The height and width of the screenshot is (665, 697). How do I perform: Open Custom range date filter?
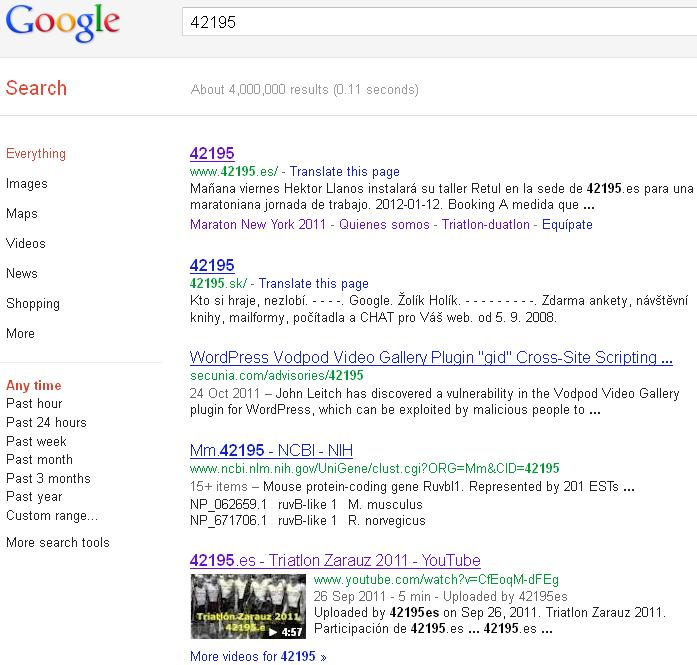[52, 516]
